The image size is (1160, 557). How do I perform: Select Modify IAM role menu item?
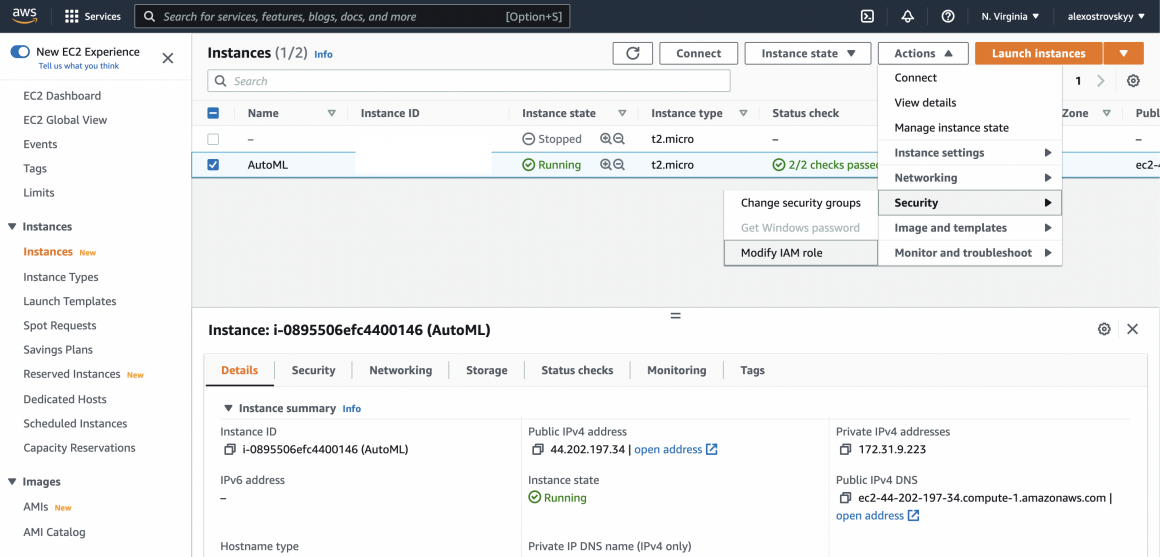[x=781, y=253]
